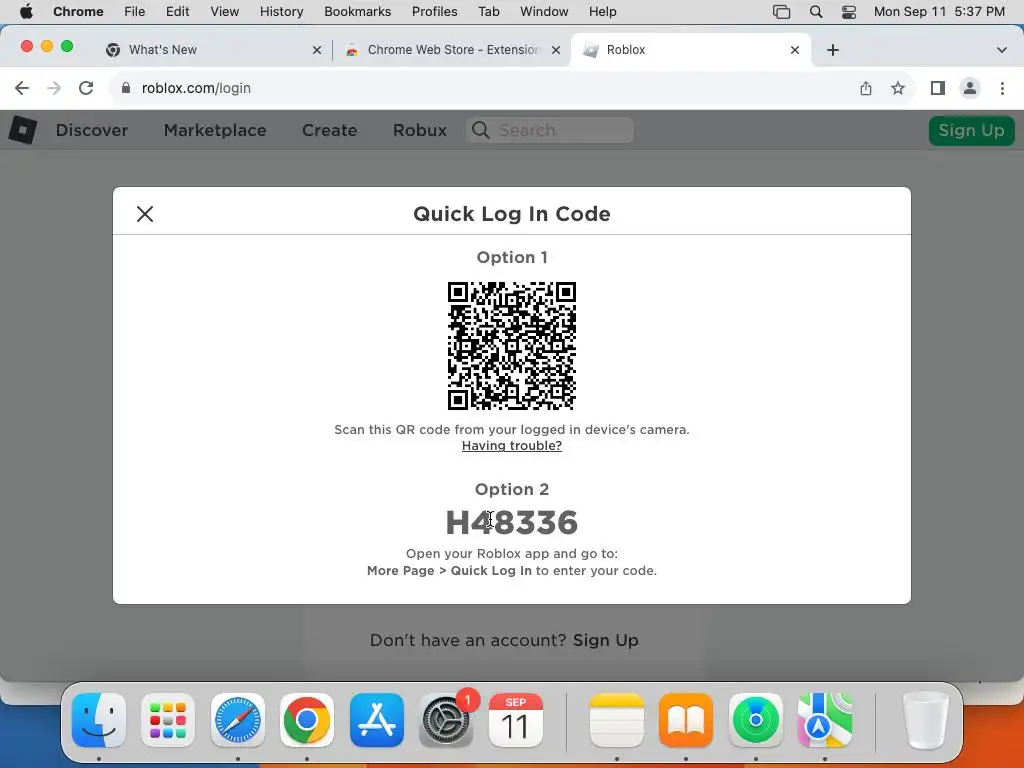Switch to the What's New tab

click(212, 50)
